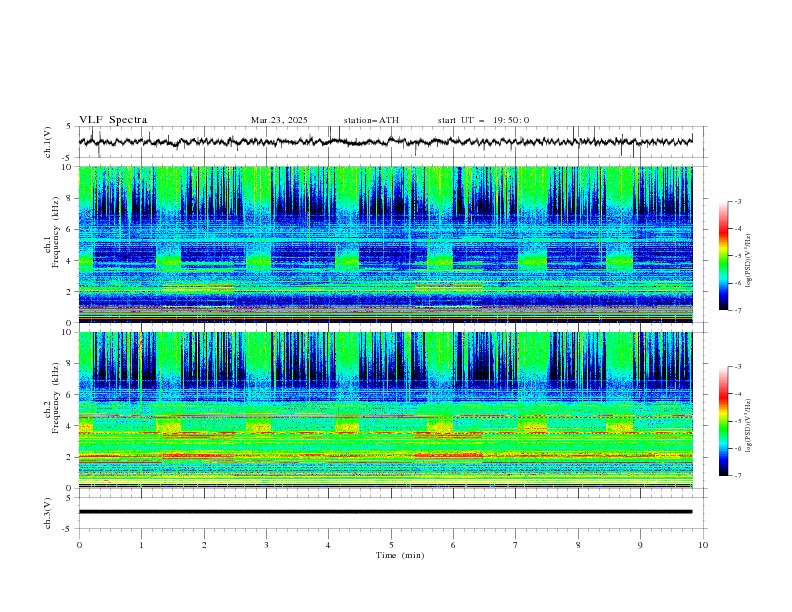Select the date label "Mar.23, 2025"

279,120
